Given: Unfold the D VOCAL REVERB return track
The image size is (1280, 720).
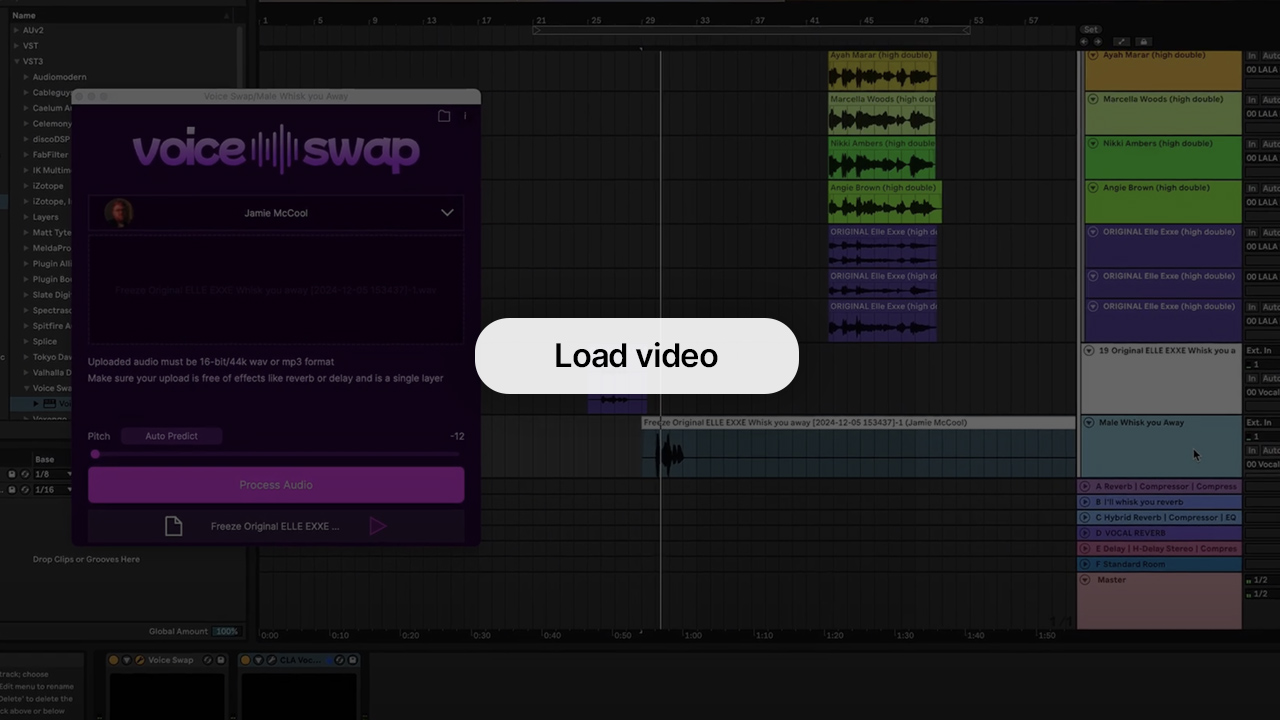Looking at the screenshot, I should coord(1085,533).
